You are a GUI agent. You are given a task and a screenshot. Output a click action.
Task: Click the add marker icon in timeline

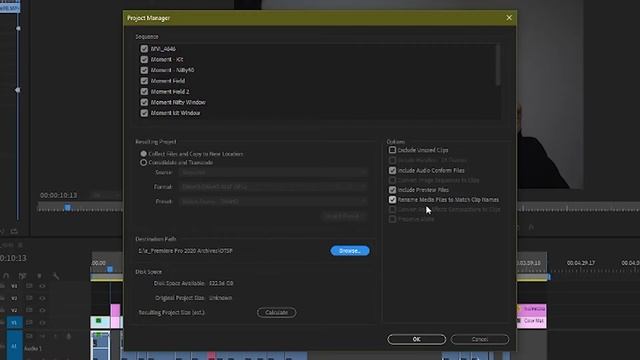point(39,276)
